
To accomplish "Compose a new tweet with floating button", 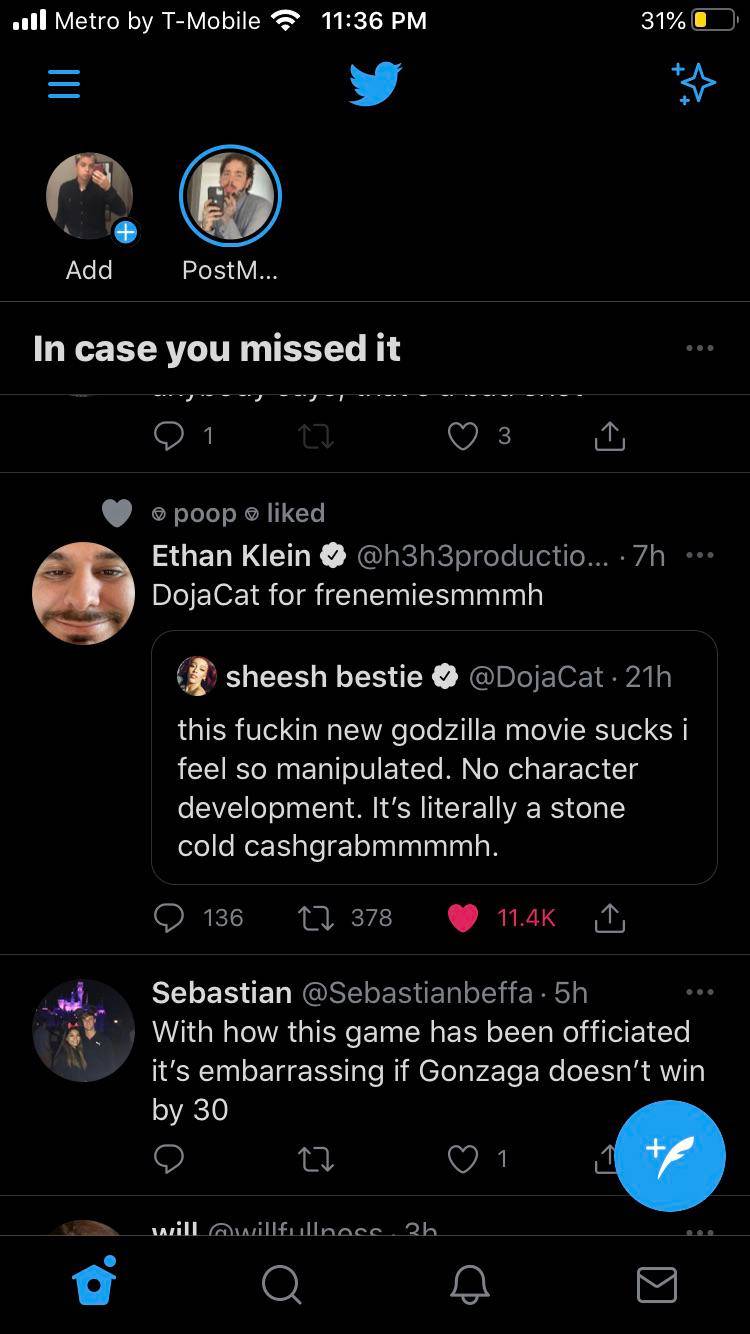I will (669, 1155).
